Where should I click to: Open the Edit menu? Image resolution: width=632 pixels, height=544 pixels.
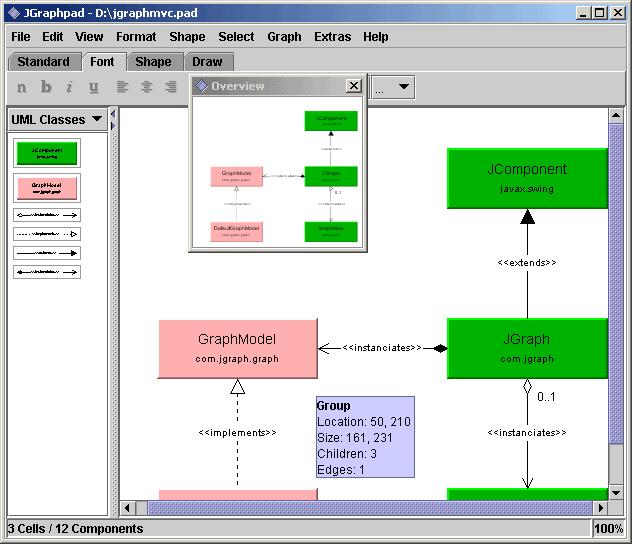click(52, 37)
